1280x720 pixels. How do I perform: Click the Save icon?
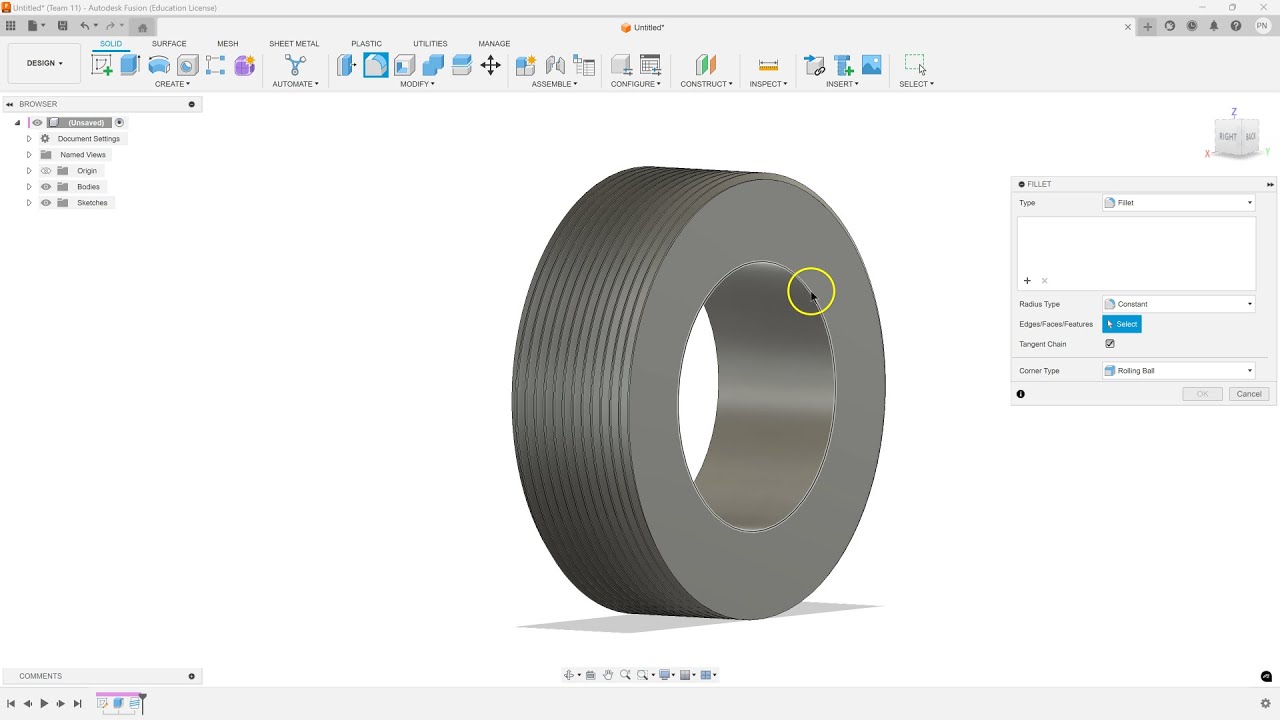coord(63,26)
